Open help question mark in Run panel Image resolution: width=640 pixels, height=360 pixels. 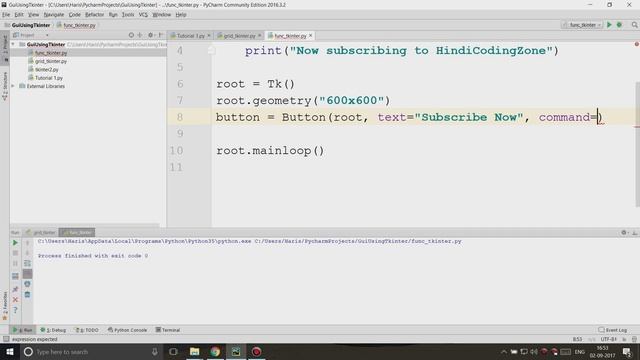15,310
